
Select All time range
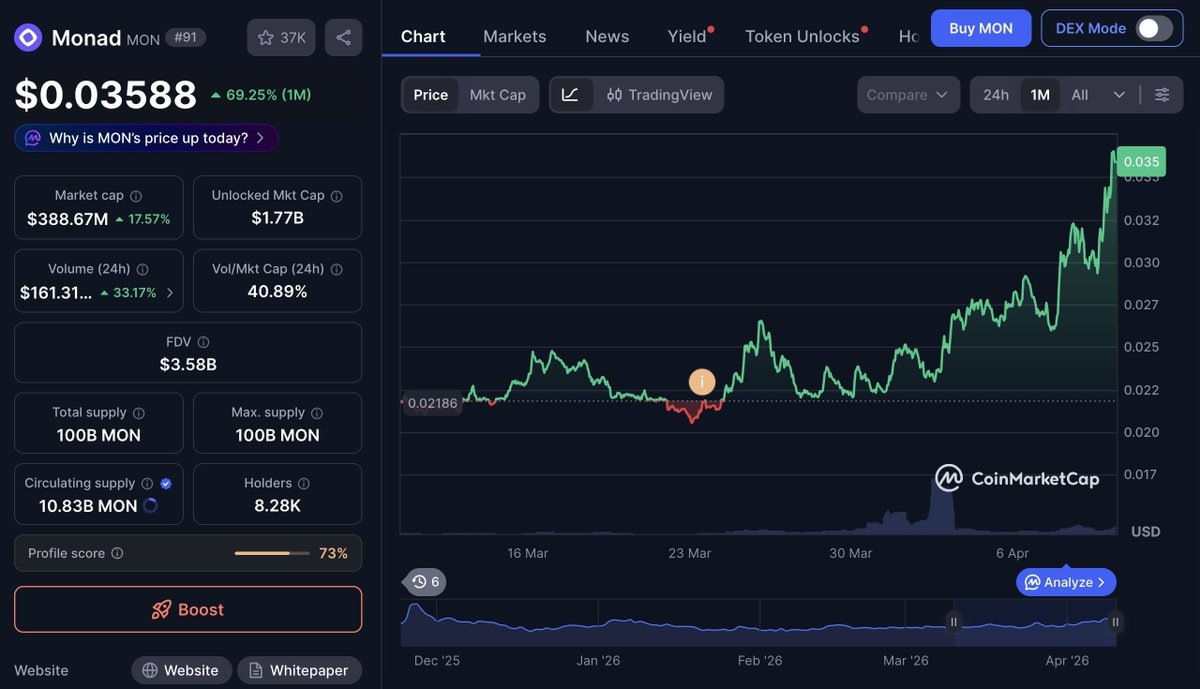1080,95
